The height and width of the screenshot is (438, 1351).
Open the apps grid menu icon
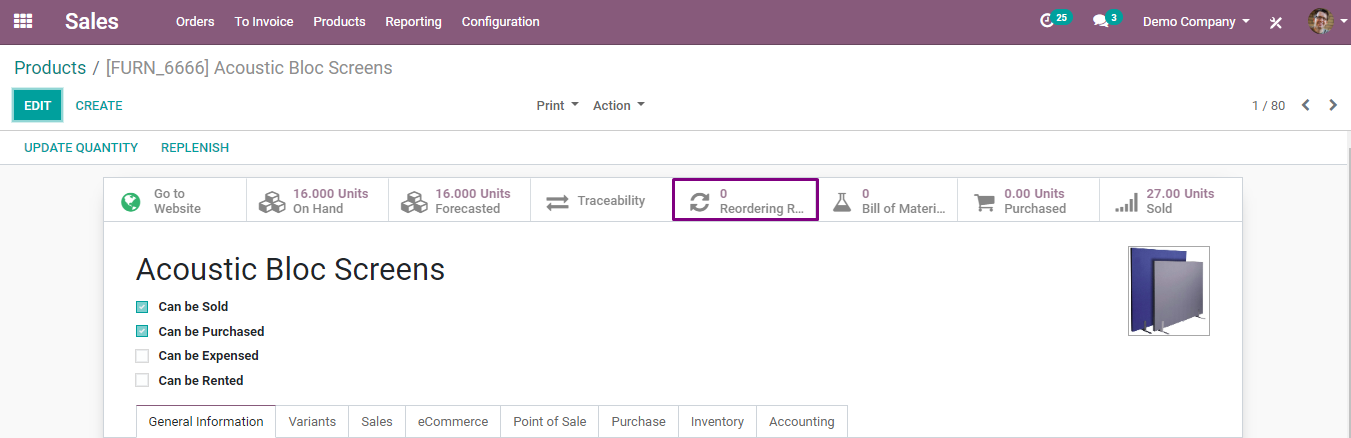tap(22, 21)
